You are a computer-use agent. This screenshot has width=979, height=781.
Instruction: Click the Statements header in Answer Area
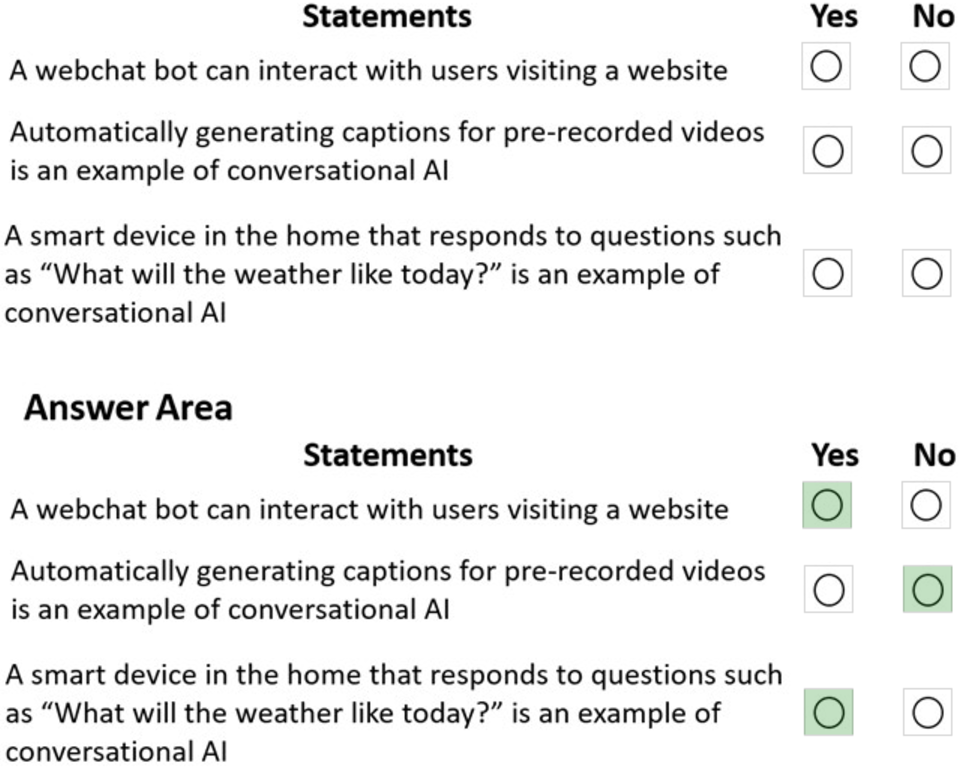click(387, 456)
